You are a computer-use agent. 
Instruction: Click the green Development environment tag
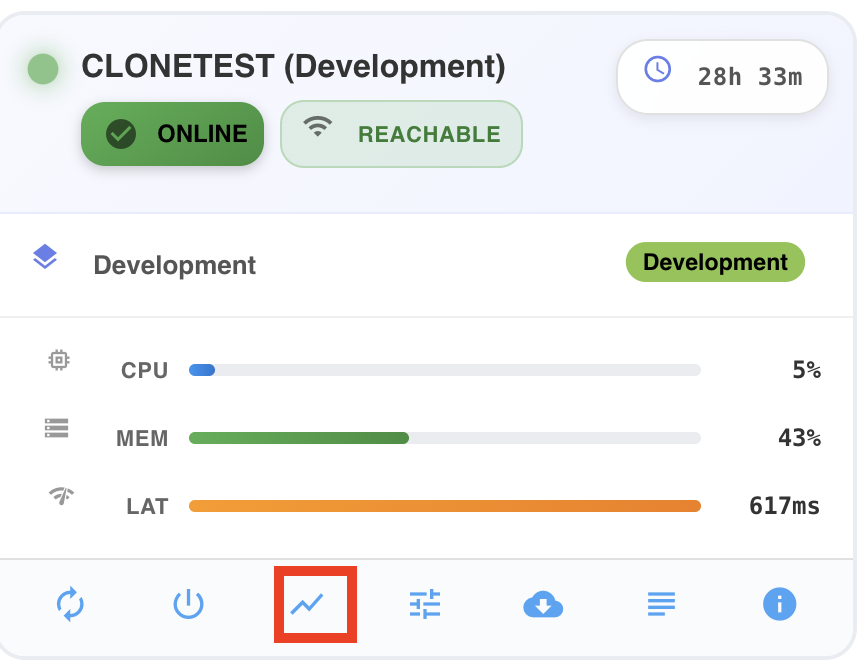(x=715, y=262)
